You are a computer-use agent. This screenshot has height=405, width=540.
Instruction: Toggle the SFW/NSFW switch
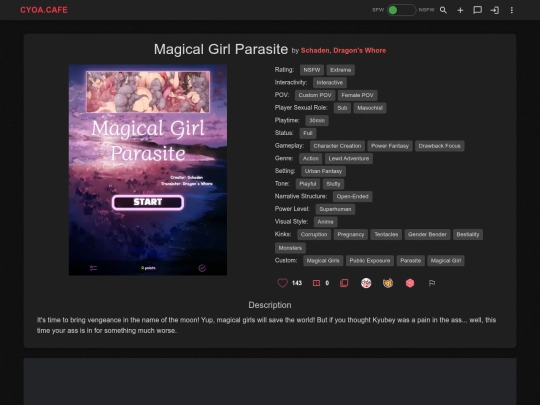pyautogui.click(x=401, y=10)
